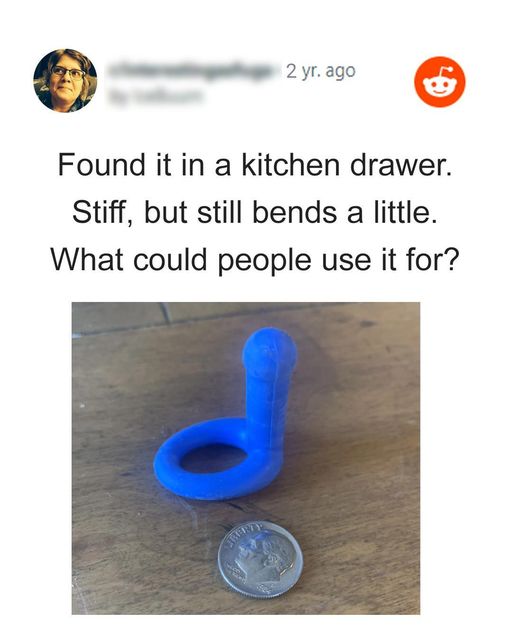This screenshot has width=512, height=640.
Task: Click the LIBERTY inscription on the coin
Action: [243, 532]
